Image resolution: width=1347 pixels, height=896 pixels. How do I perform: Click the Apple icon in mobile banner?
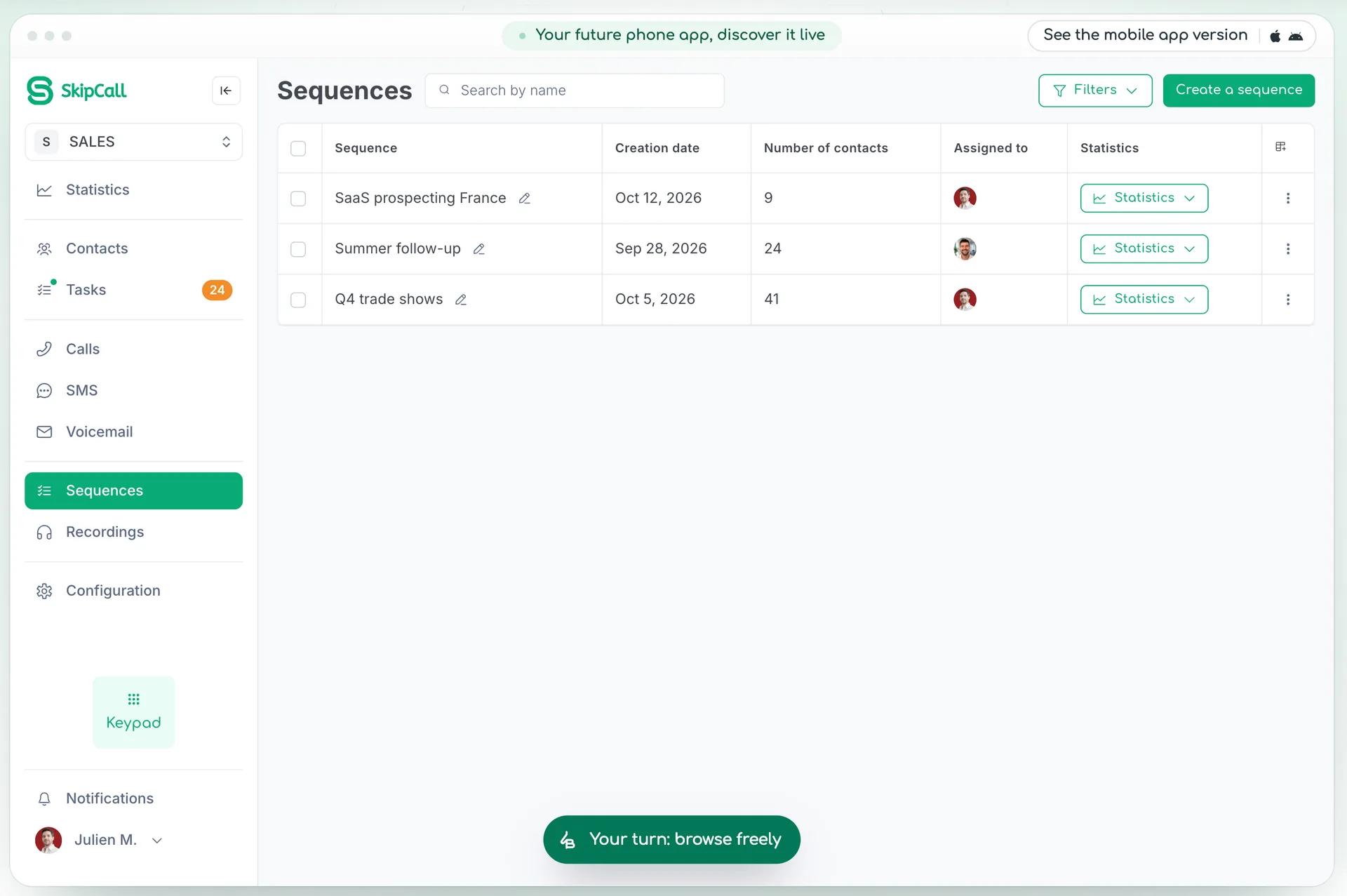1275,36
